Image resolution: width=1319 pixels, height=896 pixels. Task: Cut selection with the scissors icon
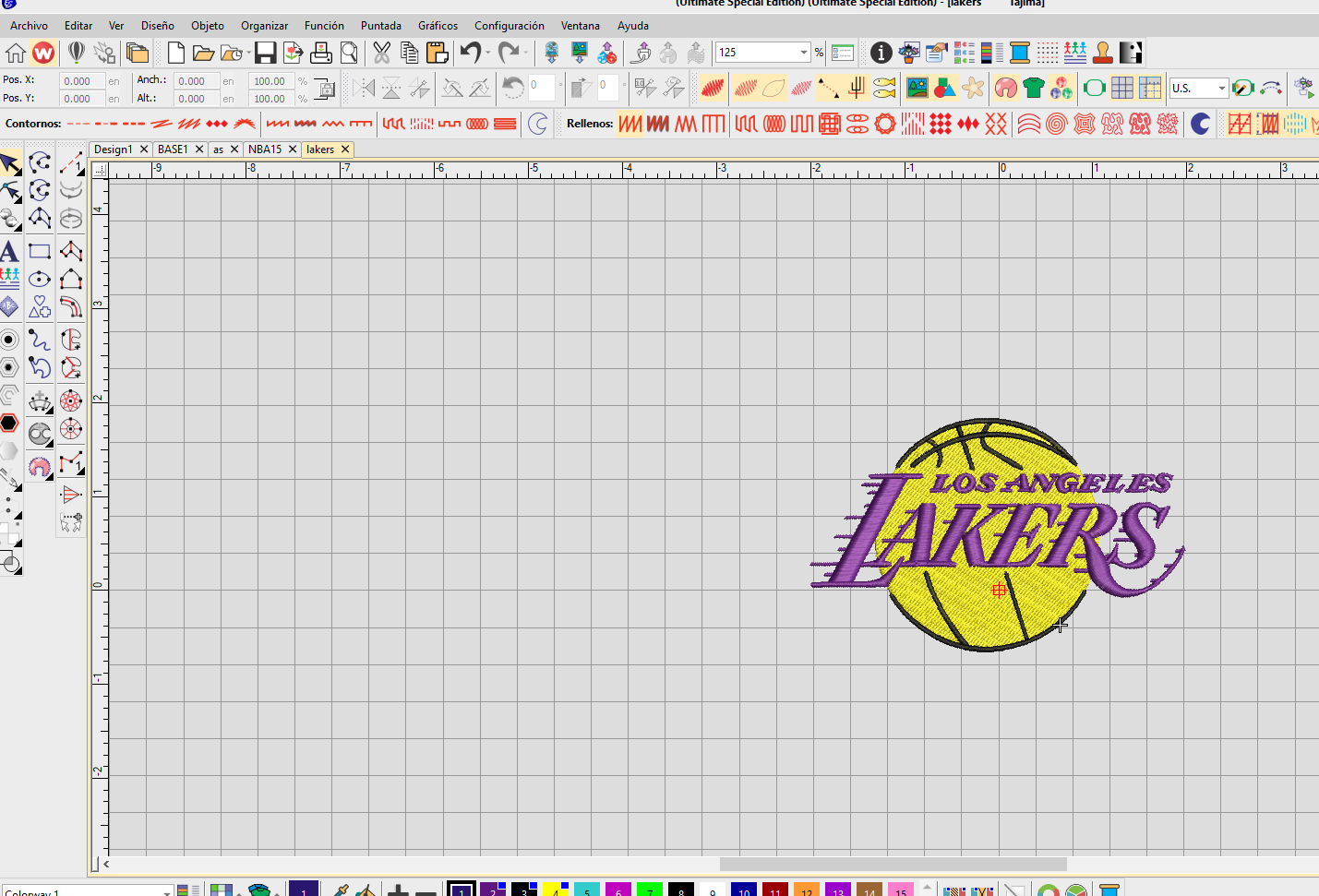[x=381, y=53]
